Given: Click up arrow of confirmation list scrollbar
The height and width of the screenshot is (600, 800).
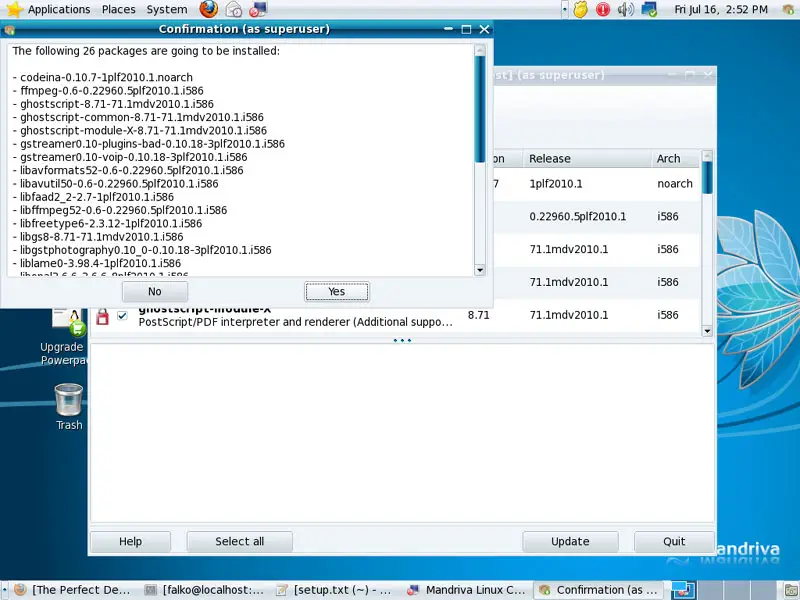Looking at the screenshot, I should [x=480, y=50].
